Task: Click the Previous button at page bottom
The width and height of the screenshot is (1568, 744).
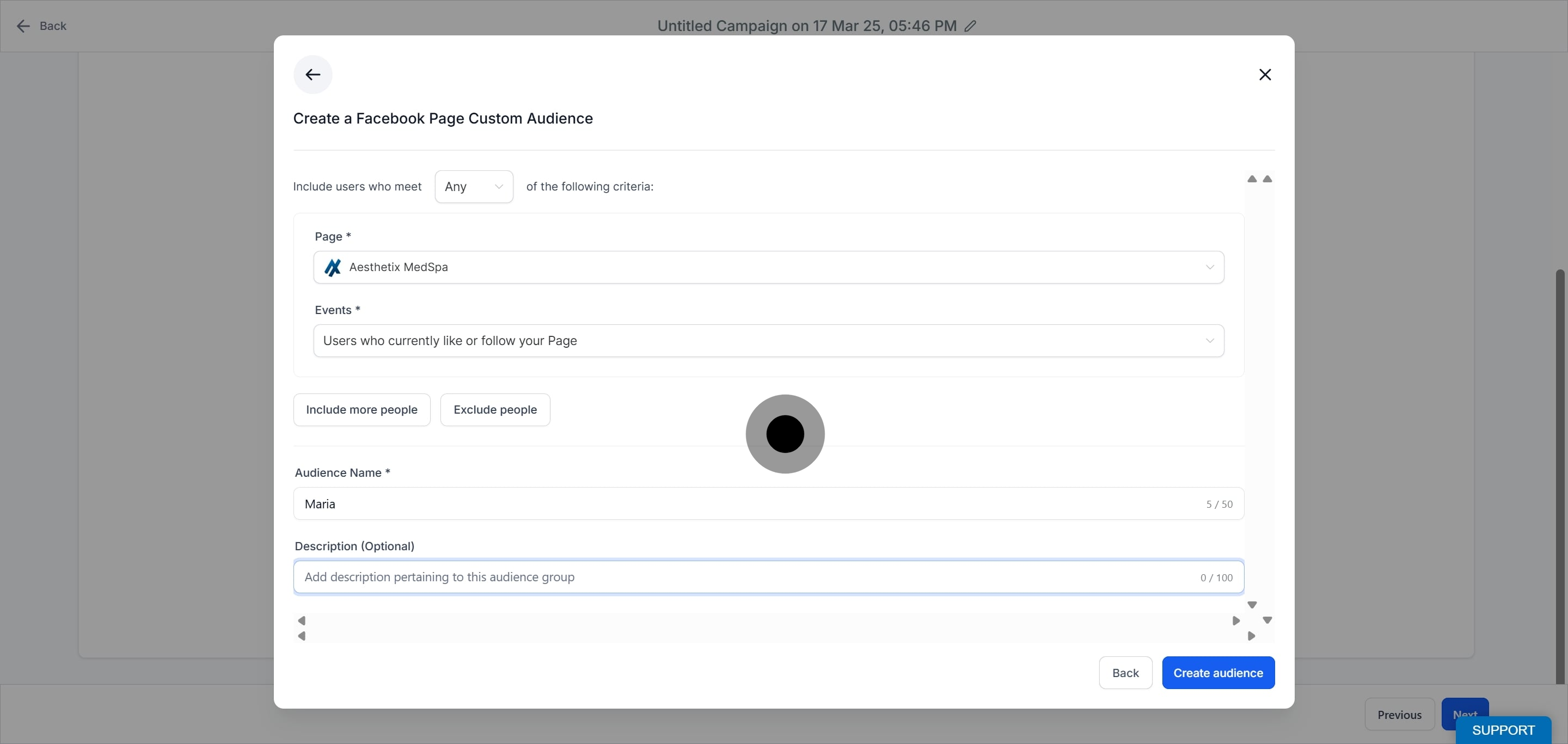Action: pyautogui.click(x=1399, y=715)
